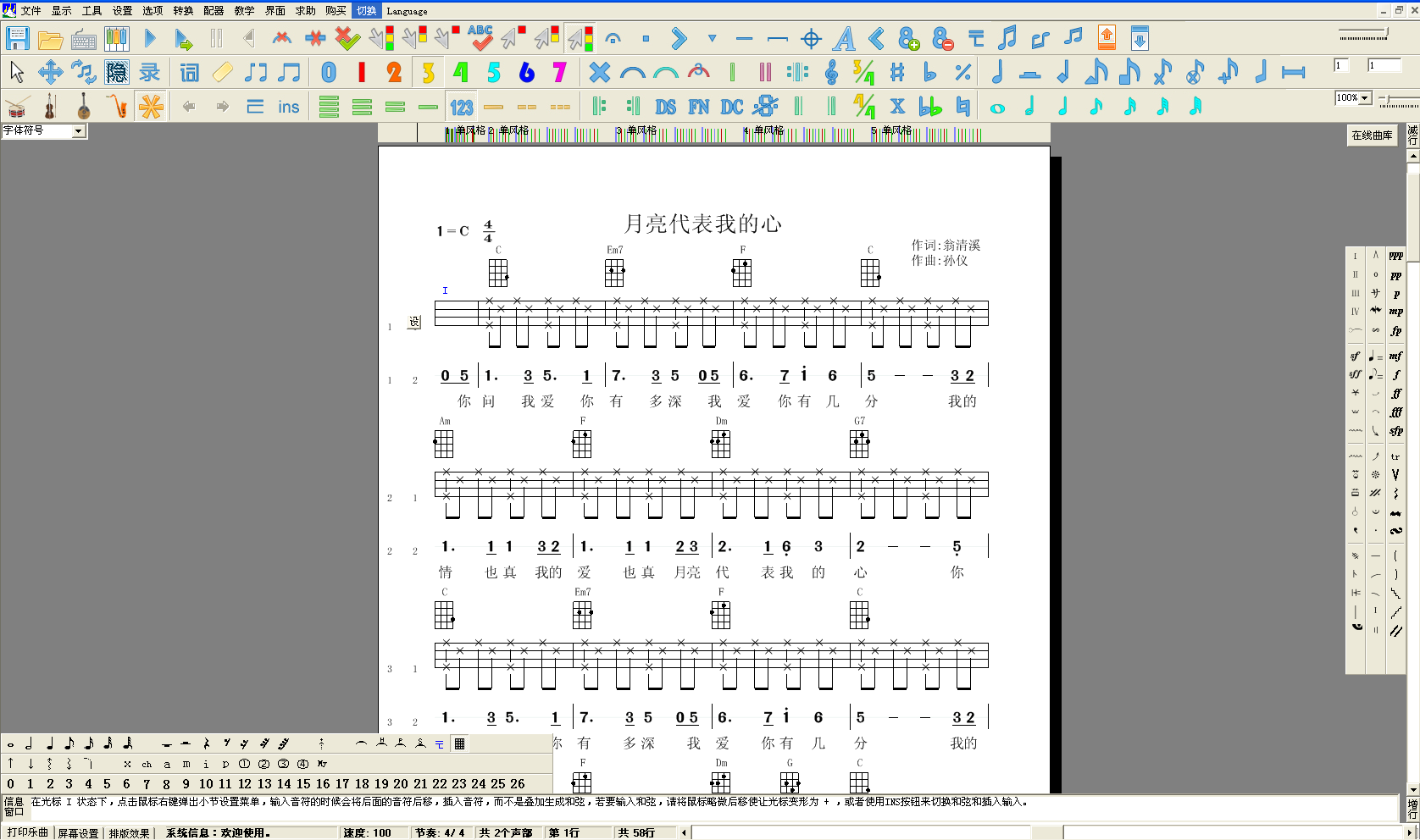This screenshot has width=1420, height=840.
Task: Insert the DC sign
Action: pos(732,107)
